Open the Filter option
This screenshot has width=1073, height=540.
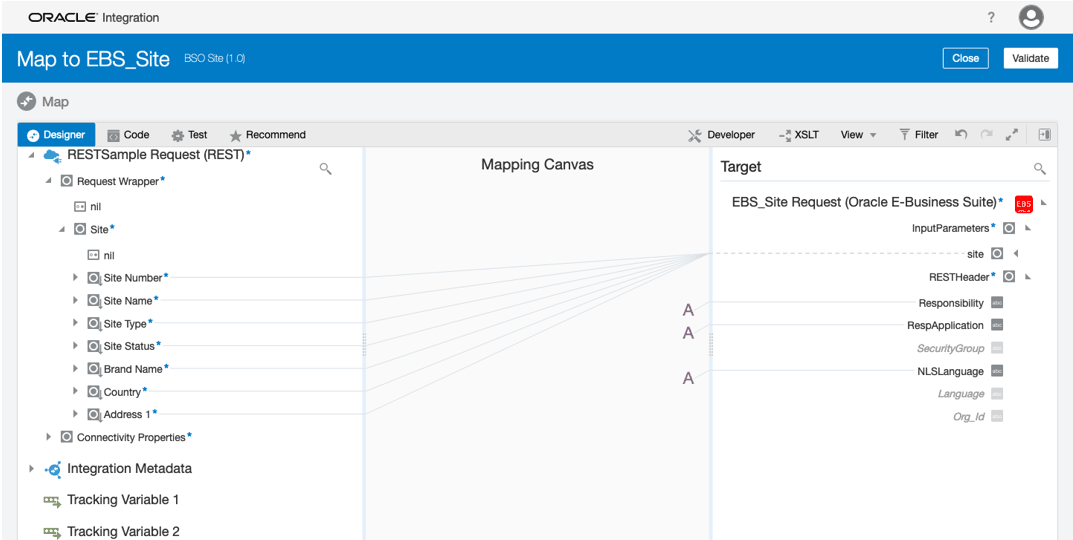(918, 135)
